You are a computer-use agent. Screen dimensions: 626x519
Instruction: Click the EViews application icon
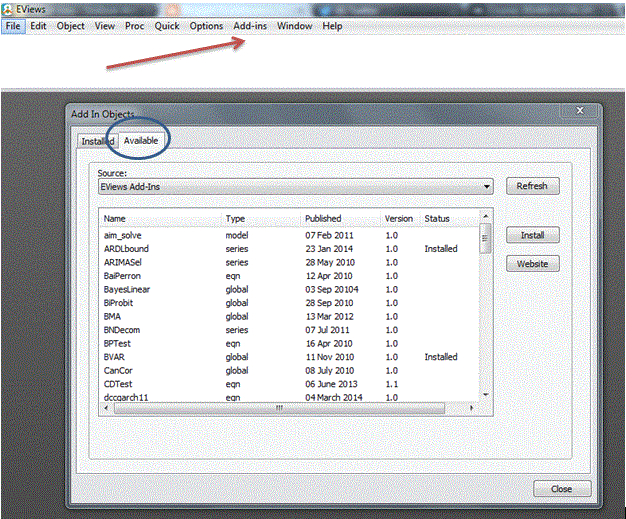click(7, 9)
